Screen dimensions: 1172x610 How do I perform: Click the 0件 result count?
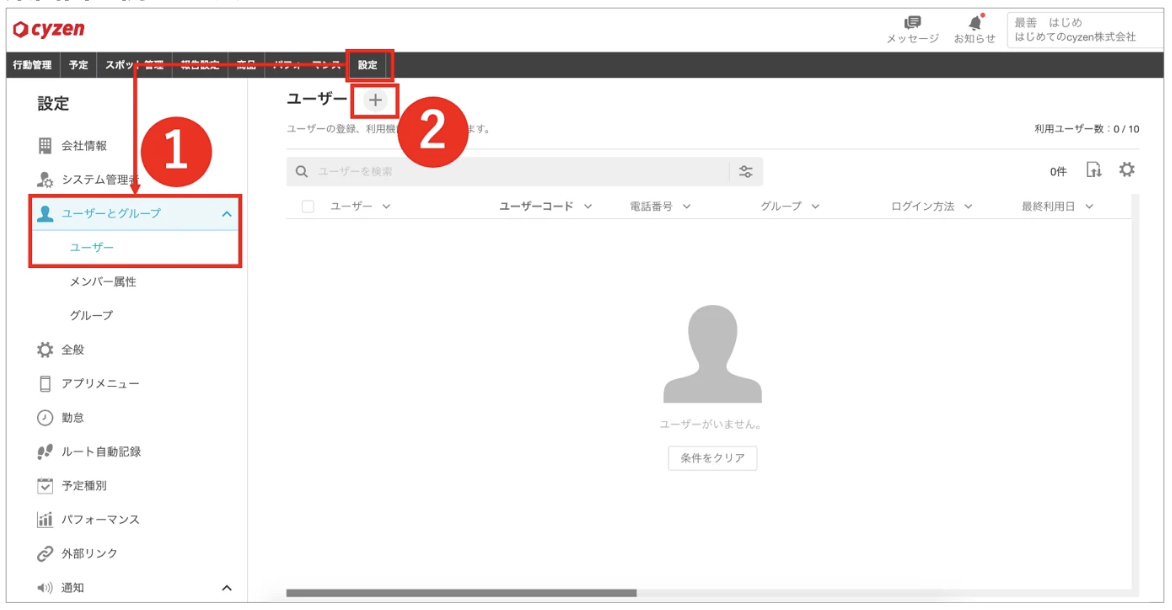(x=1058, y=171)
